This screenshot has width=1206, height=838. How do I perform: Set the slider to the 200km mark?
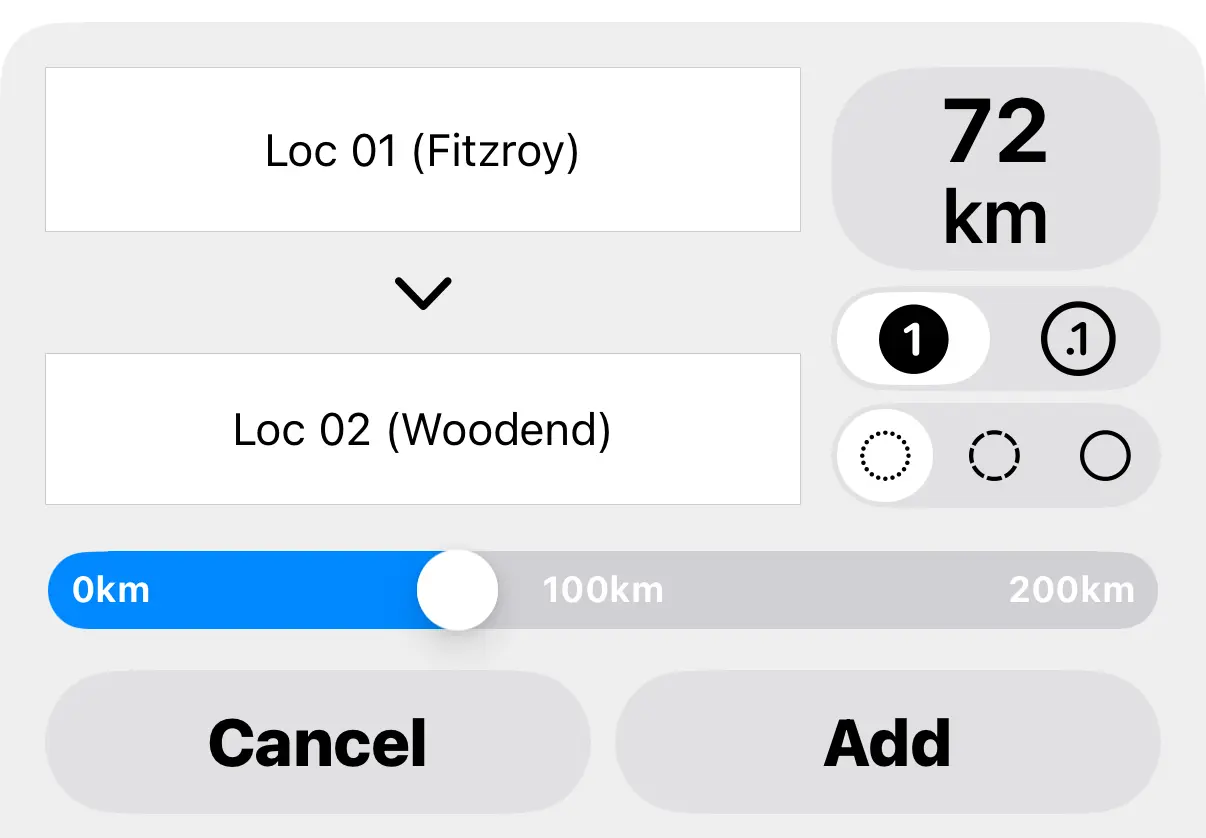pos(1072,590)
